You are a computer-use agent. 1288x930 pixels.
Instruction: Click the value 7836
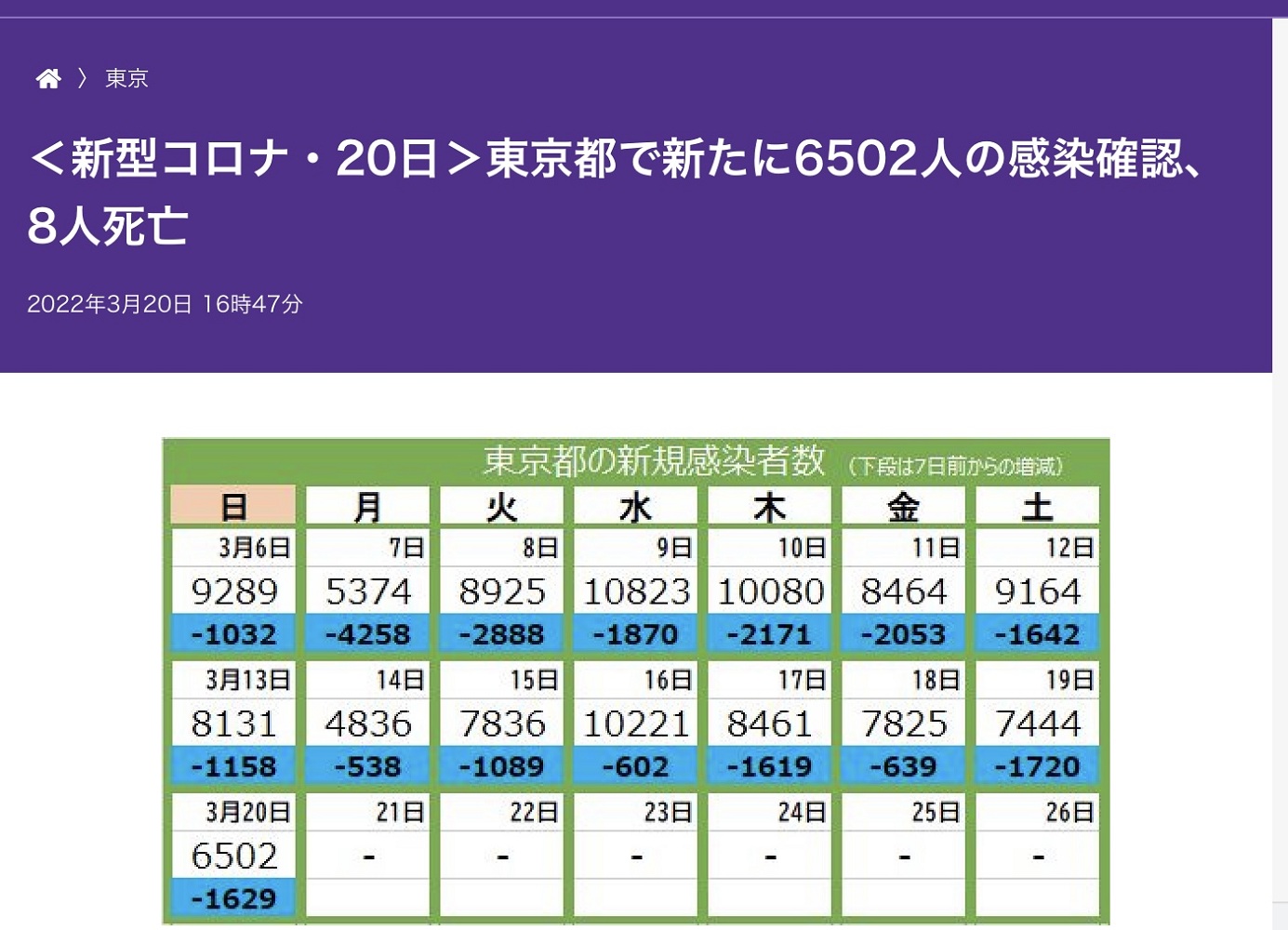[501, 724]
